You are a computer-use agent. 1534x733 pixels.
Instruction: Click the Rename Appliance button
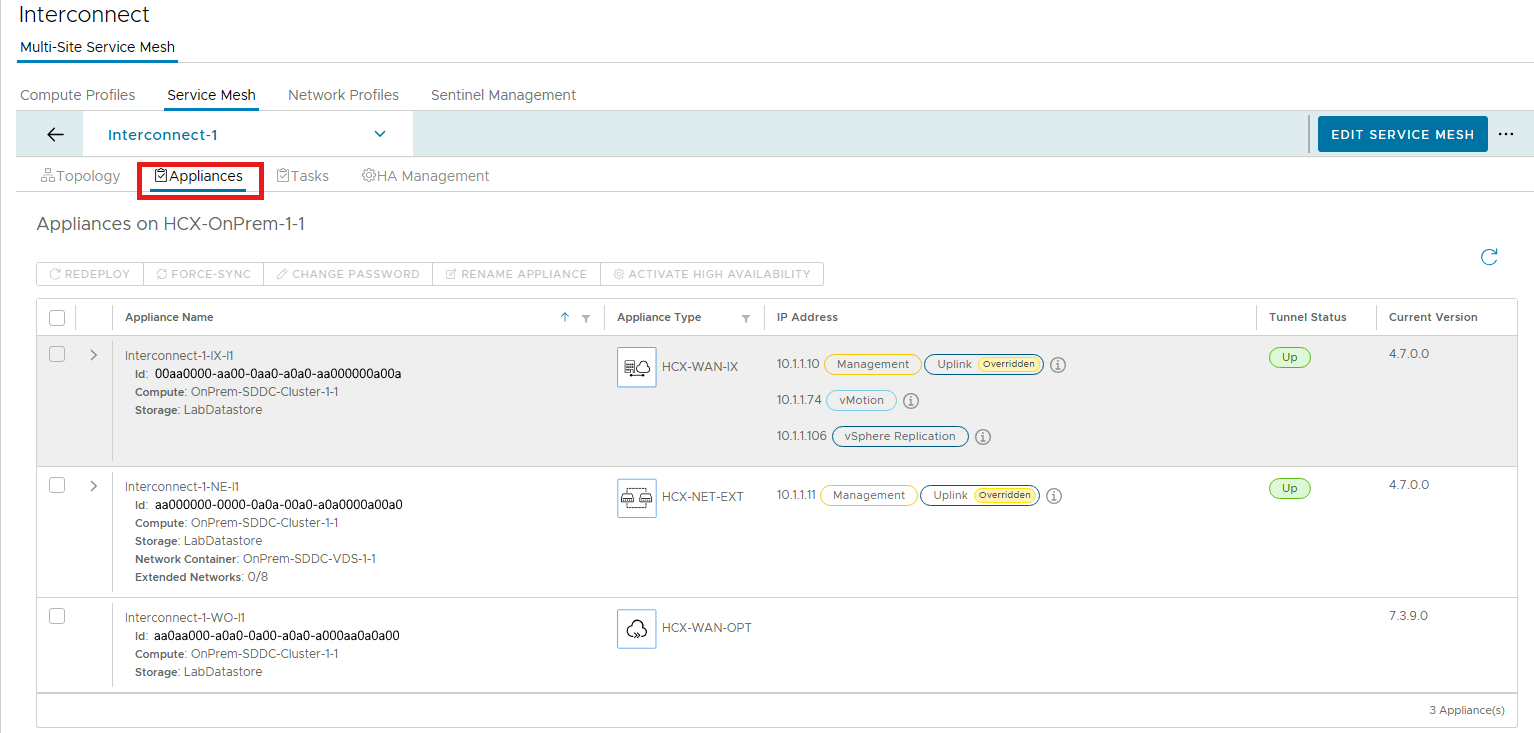516,274
